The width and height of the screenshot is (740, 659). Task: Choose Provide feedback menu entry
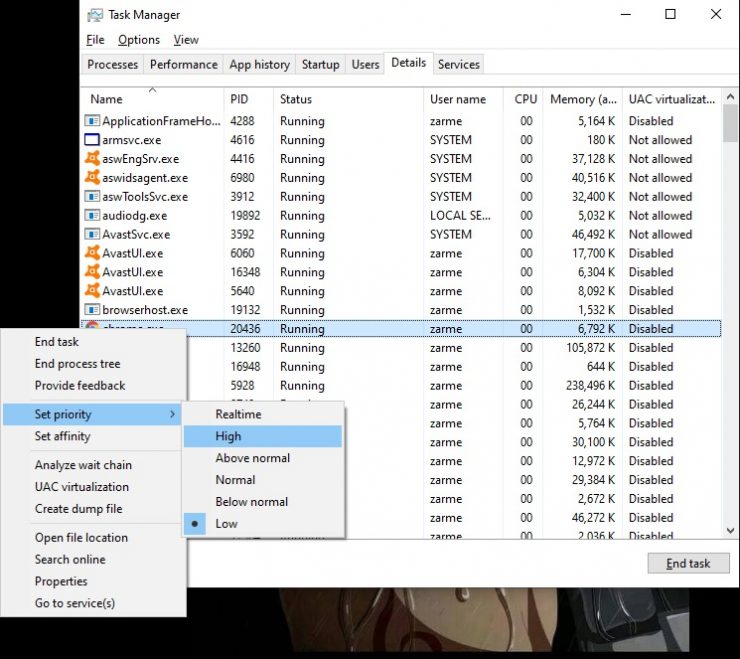tap(94, 385)
